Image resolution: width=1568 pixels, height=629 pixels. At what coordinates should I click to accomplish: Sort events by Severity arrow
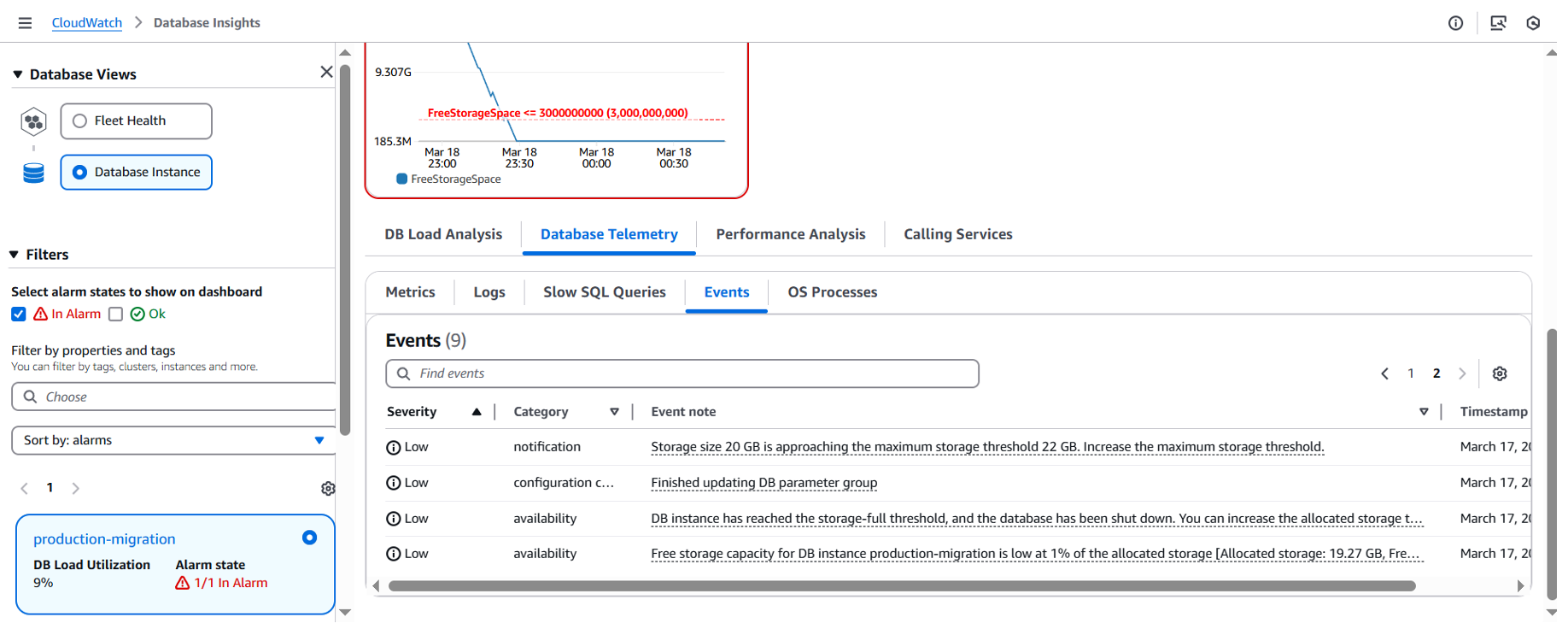pyautogui.click(x=477, y=412)
